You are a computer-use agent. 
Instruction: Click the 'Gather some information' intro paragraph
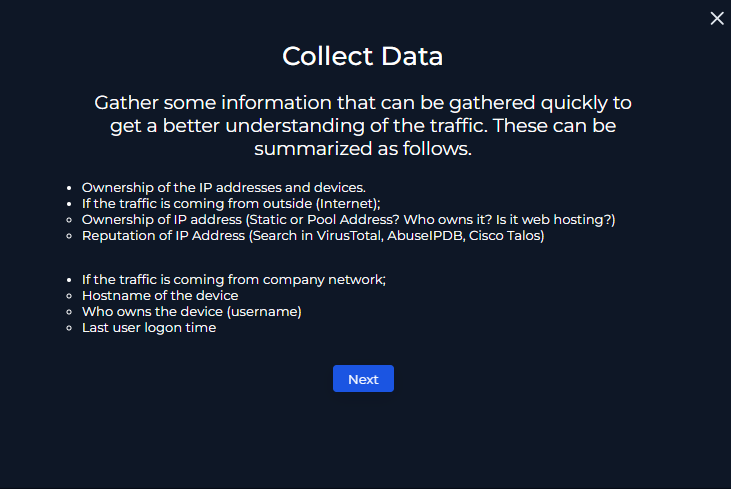coord(363,125)
